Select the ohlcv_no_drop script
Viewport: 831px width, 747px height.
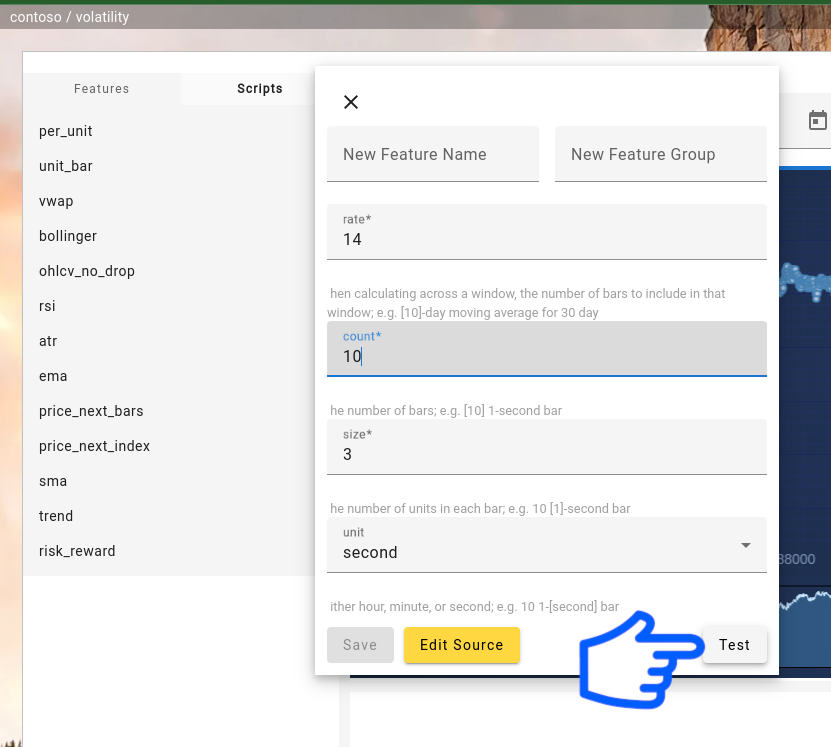coord(87,271)
